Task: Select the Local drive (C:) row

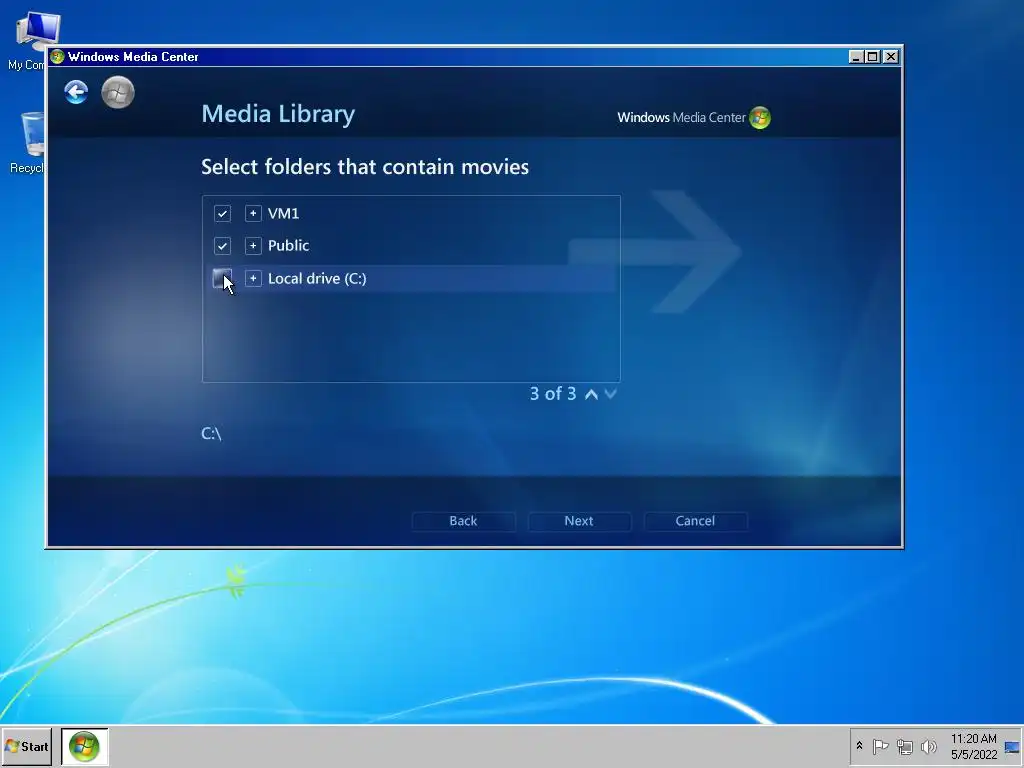Action: (x=411, y=279)
